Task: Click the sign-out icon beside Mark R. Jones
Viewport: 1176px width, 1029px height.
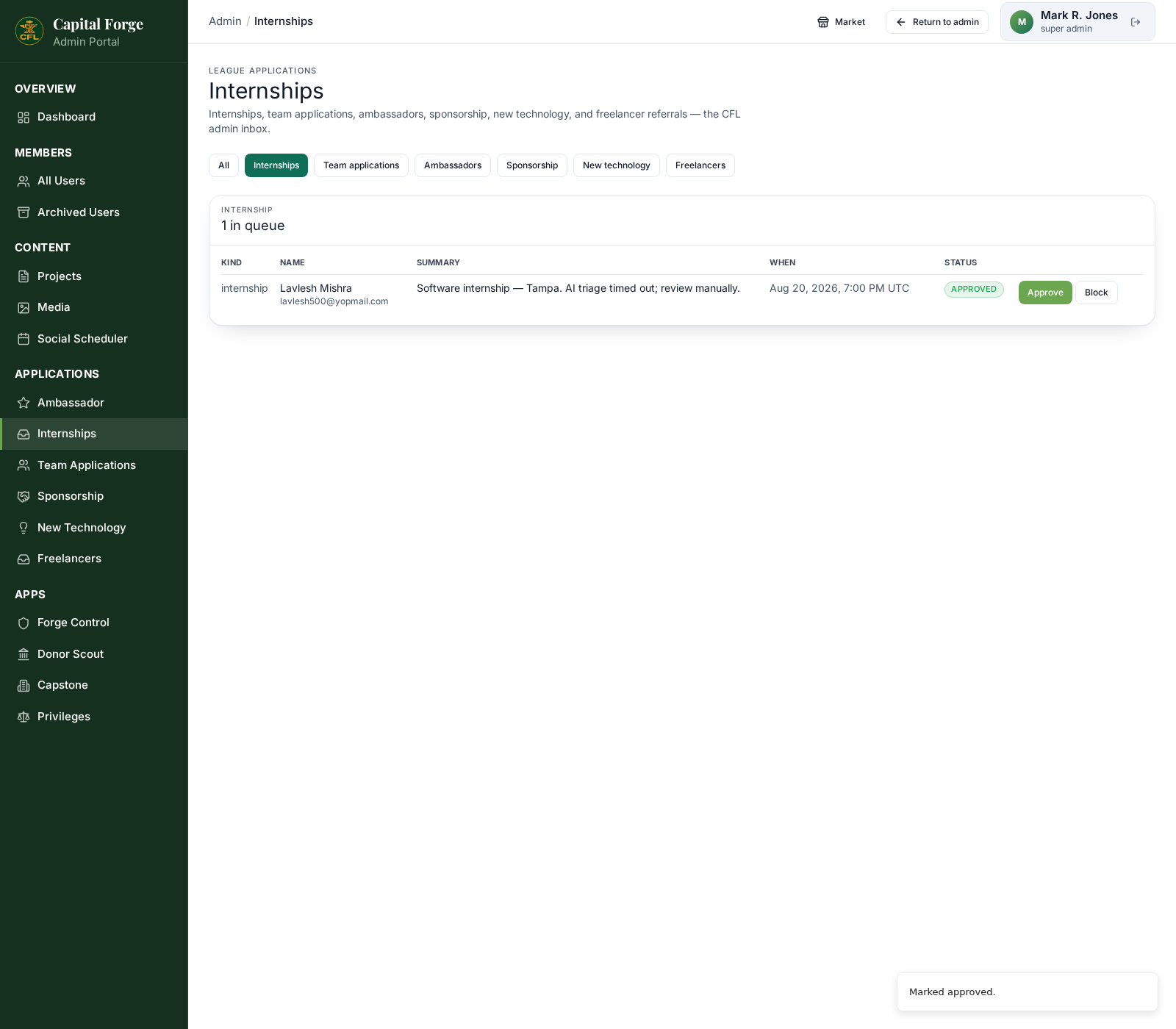Action: click(x=1136, y=22)
